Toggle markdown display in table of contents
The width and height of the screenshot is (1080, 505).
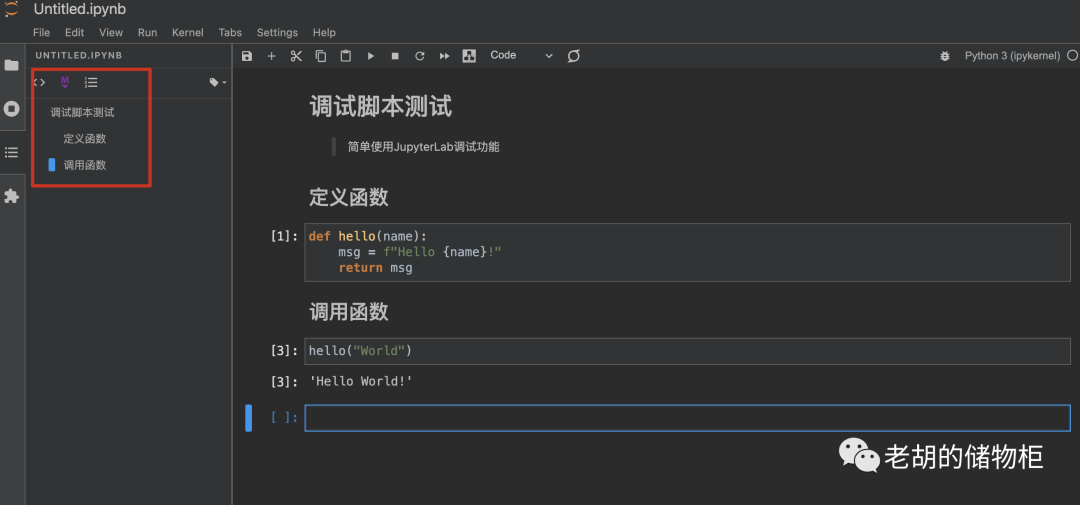click(65, 82)
